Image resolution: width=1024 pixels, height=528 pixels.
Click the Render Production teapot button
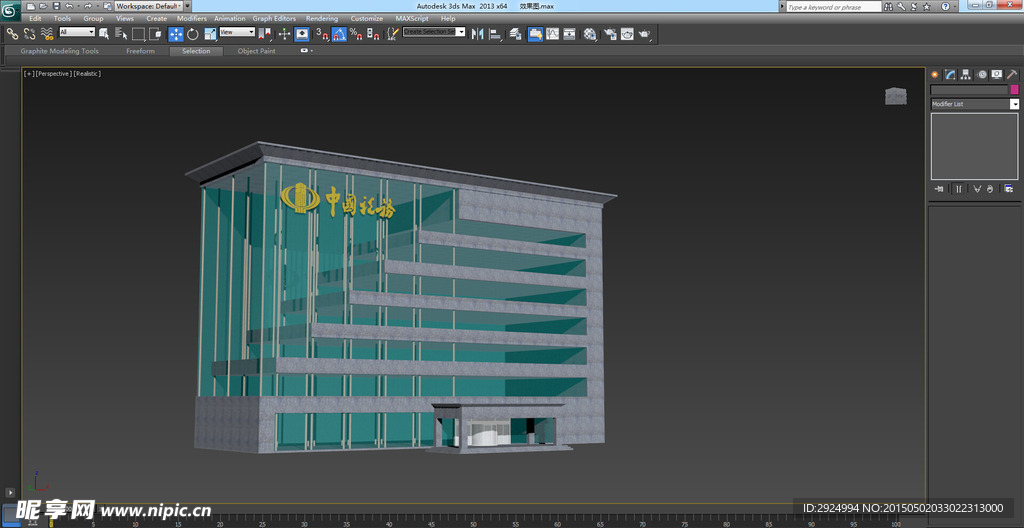click(645, 34)
